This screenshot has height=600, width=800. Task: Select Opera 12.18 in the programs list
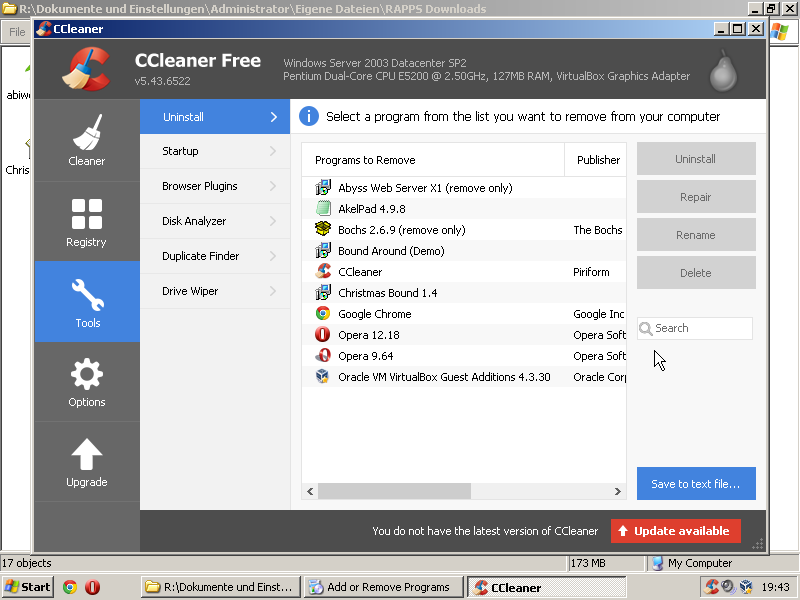[368, 335]
